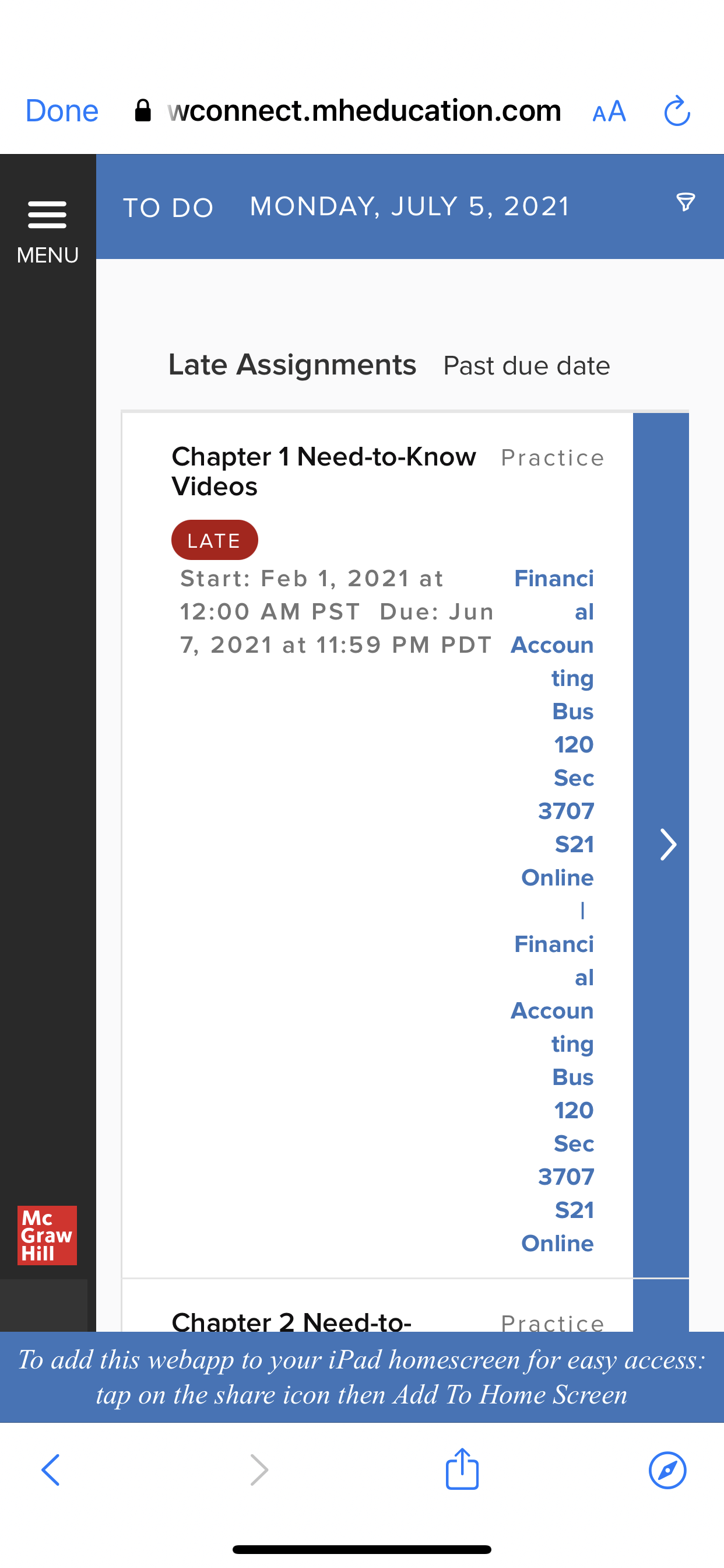The width and height of the screenshot is (724, 1568).
Task: Open the AA text size options
Action: click(x=609, y=111)
